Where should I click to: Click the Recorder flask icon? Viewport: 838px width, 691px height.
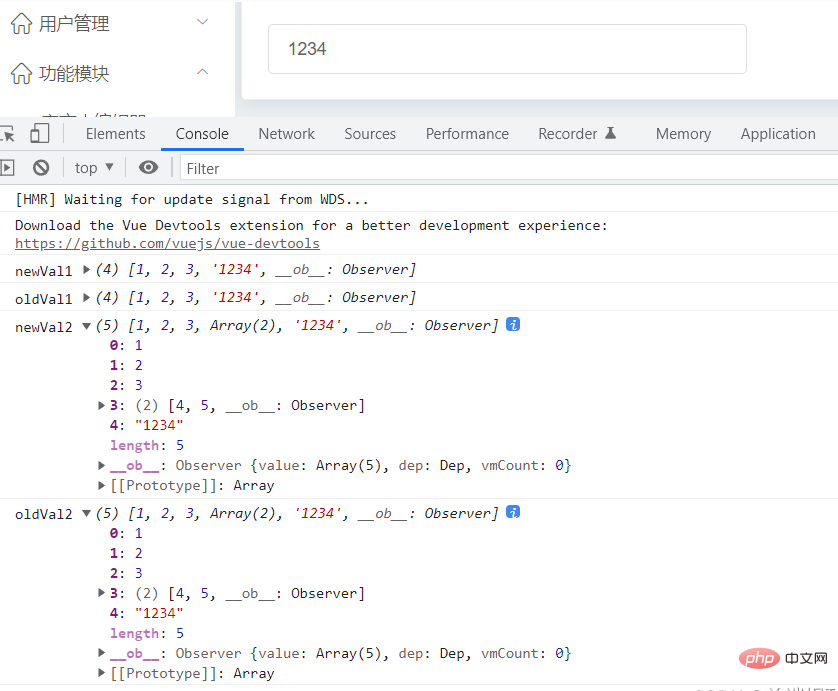click(610, 133)
